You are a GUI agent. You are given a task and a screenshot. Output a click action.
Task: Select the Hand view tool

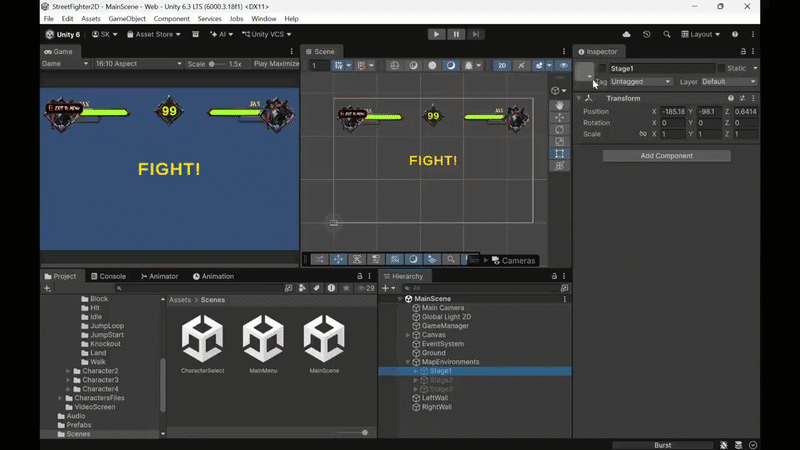pos(560,105)
